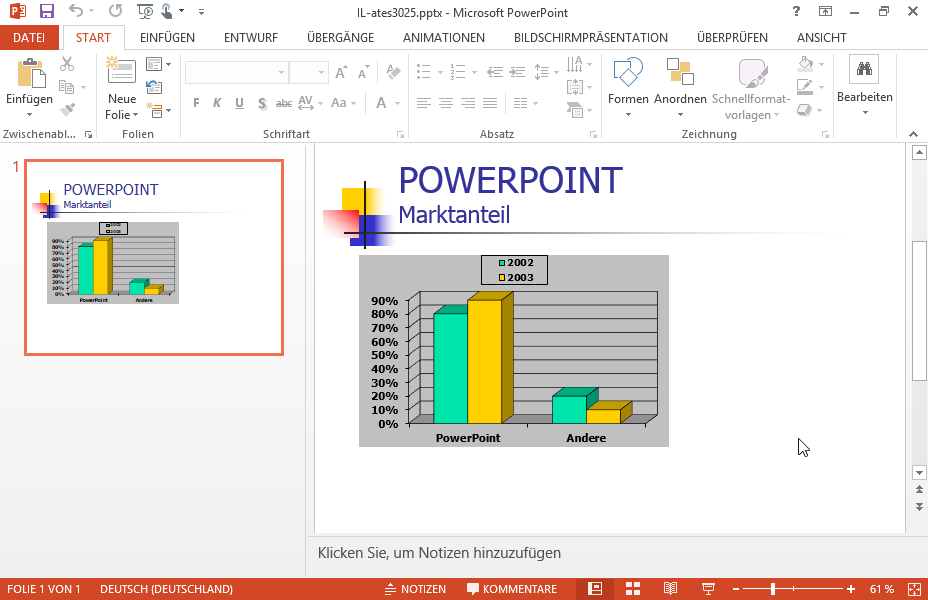Expand numbered list style dropdown

[475, 72]
